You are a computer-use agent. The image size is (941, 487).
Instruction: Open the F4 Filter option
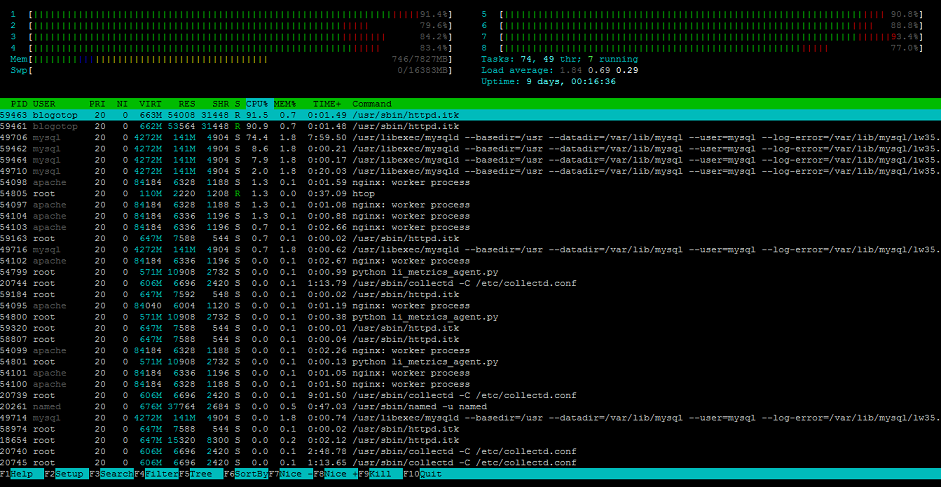[x=156, y=474]
